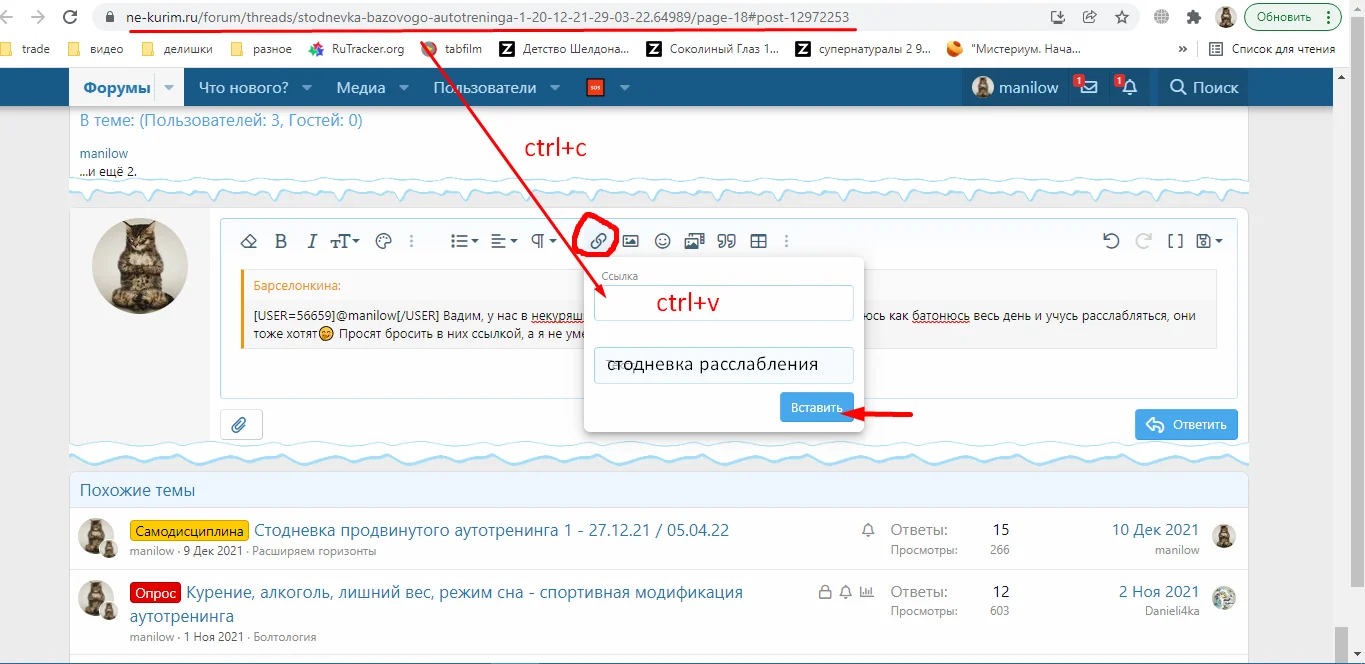
Task: Open more insert options after table
Action: pos(787,241)
